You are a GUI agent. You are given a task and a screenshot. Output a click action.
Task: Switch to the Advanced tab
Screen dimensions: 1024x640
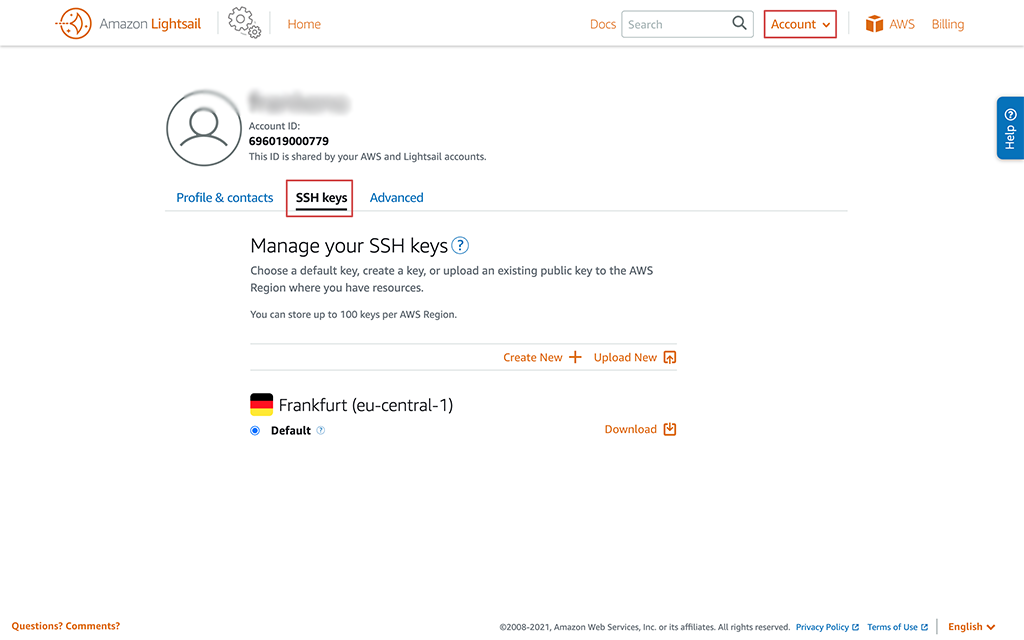(396, 198)
